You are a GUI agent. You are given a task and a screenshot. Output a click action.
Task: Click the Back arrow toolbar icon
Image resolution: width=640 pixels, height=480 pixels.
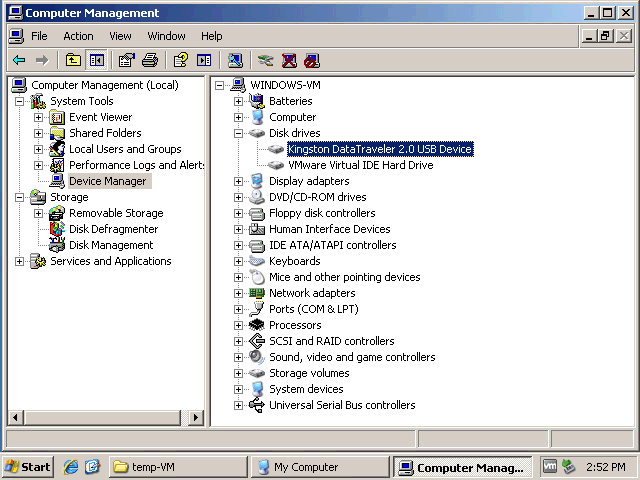point(19,60)
